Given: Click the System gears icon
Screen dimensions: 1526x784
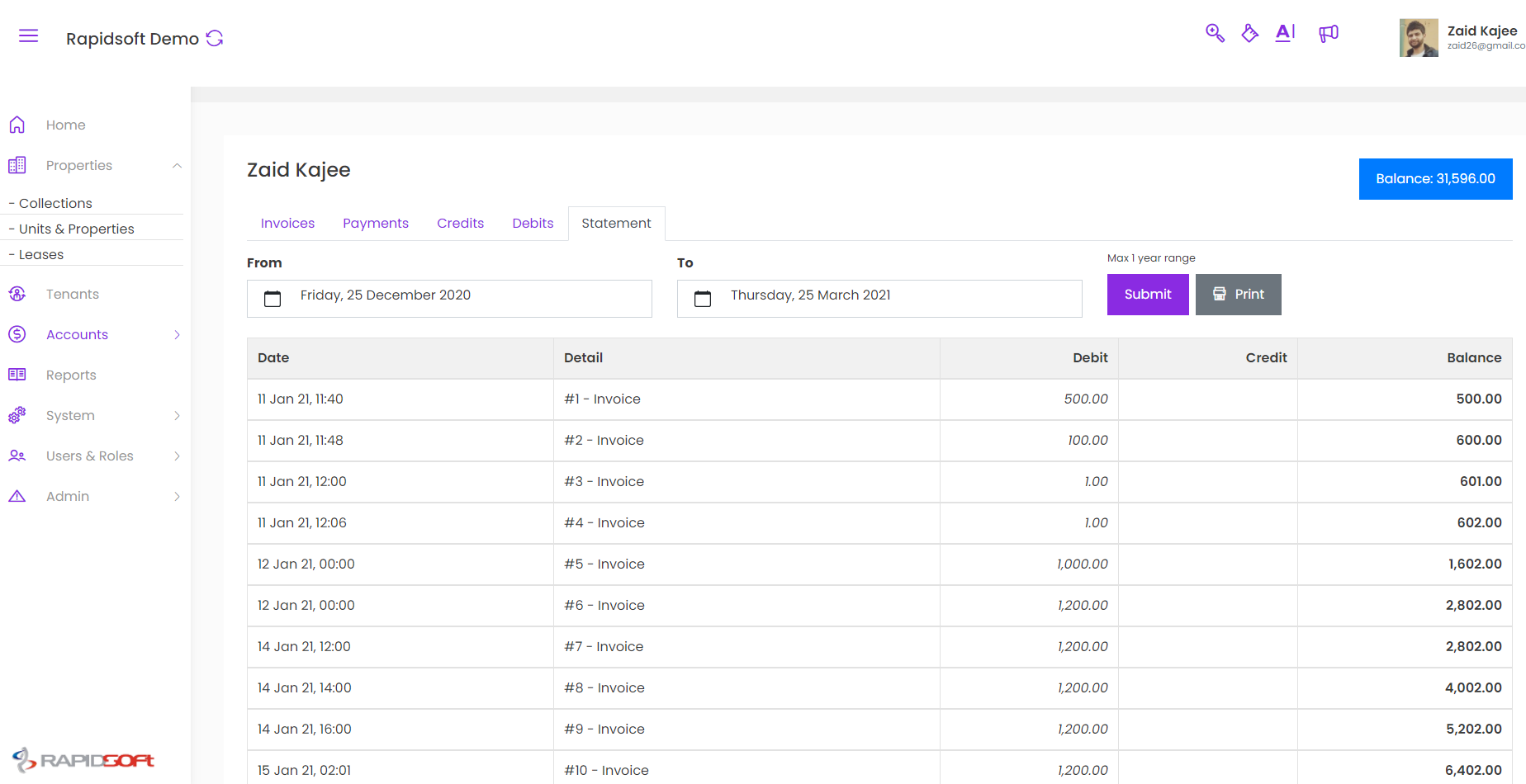Looking at the screenshot, I should [x=17, y=415].
